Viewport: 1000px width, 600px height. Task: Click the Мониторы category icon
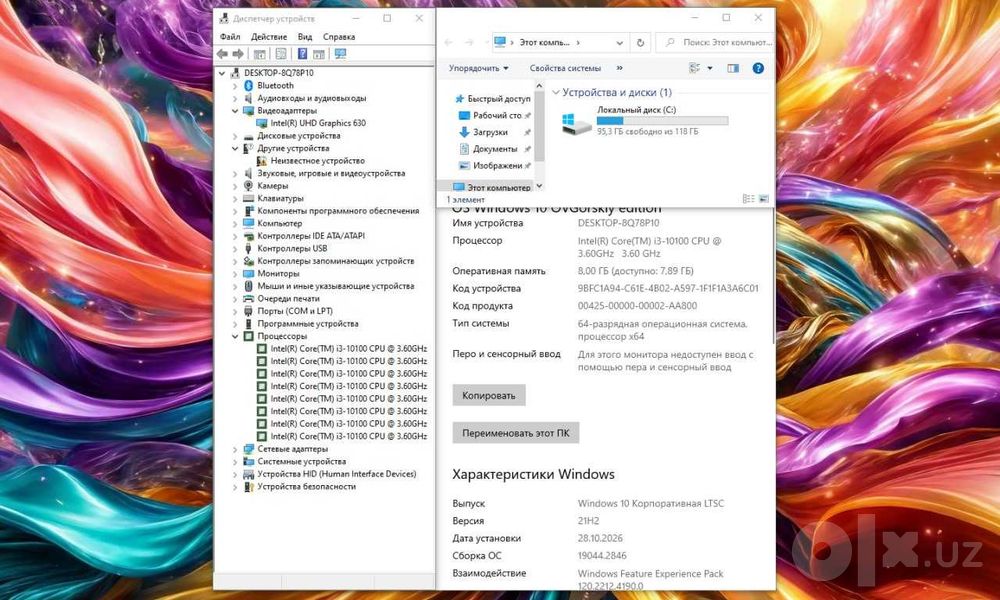249,274
